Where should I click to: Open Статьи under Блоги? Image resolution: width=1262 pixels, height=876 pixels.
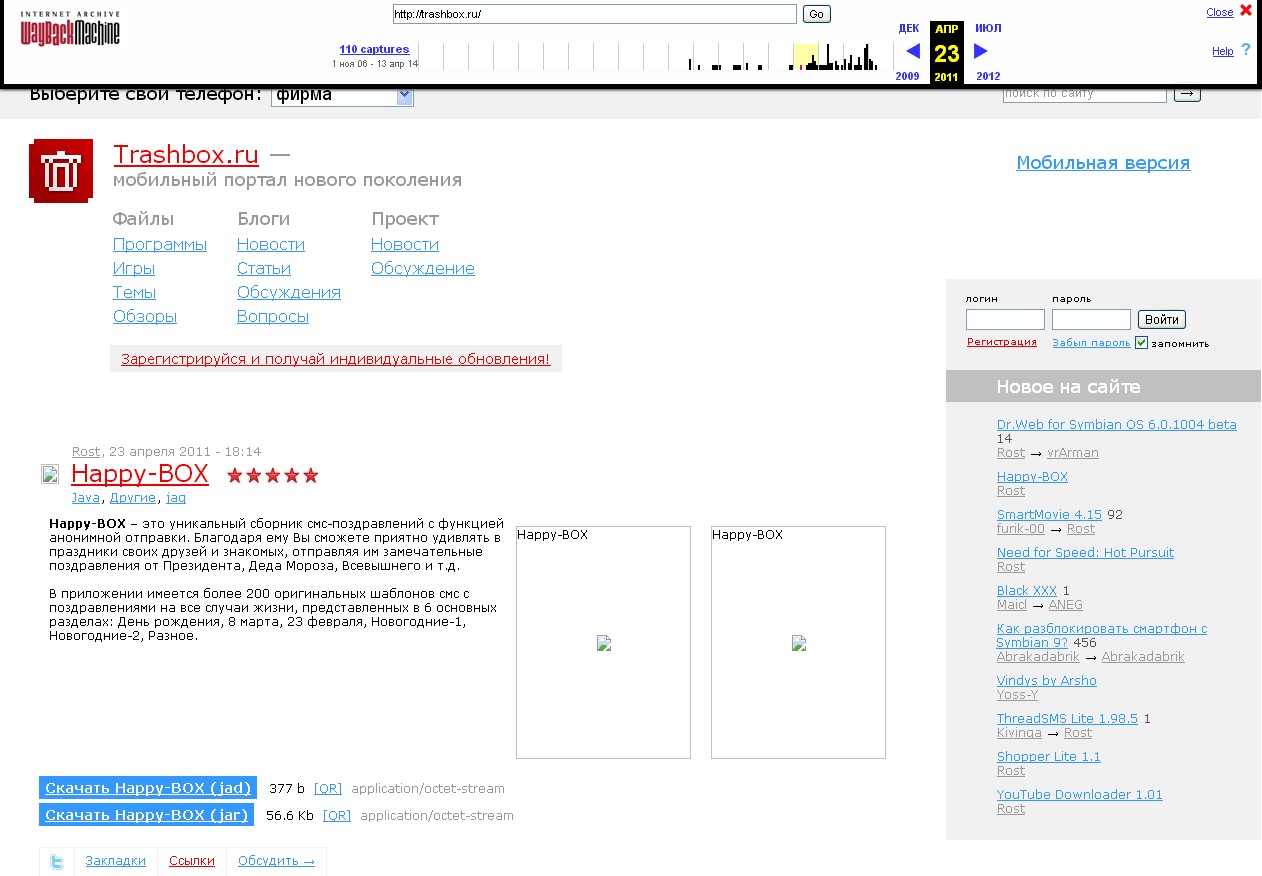(x=264, y=269)
